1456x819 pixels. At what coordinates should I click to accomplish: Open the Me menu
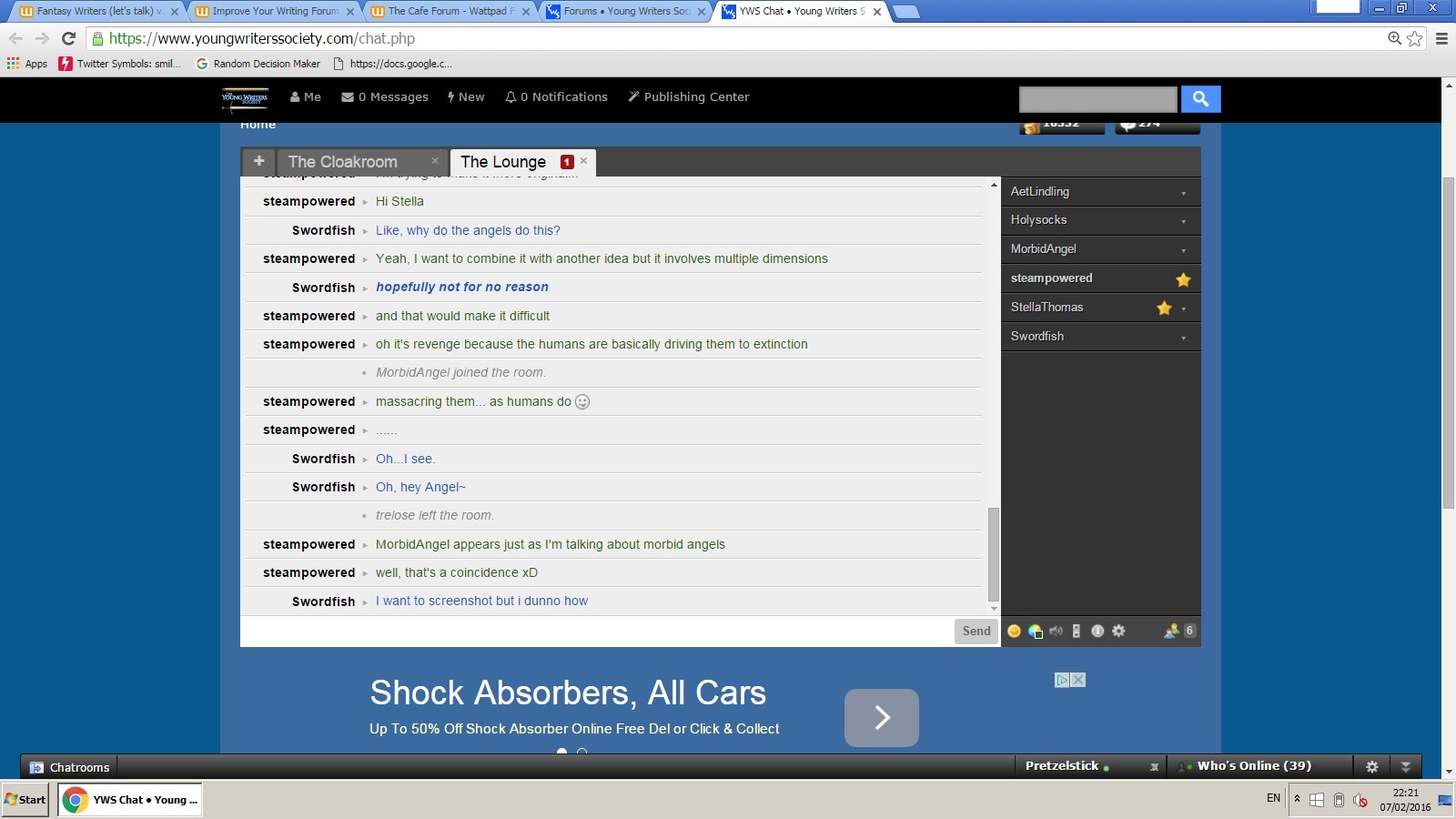click(x=306, y=96)
